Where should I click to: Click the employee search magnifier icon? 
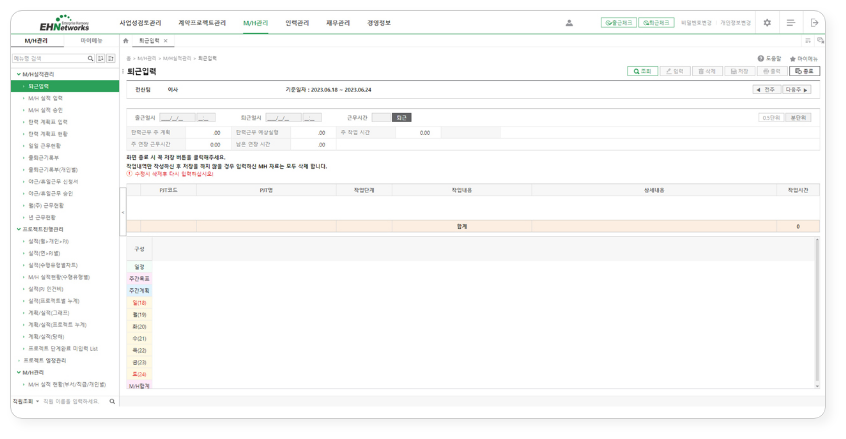point(112,401)
